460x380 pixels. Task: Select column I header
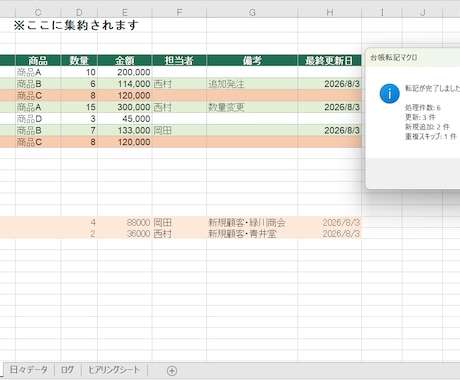point(382,12)
